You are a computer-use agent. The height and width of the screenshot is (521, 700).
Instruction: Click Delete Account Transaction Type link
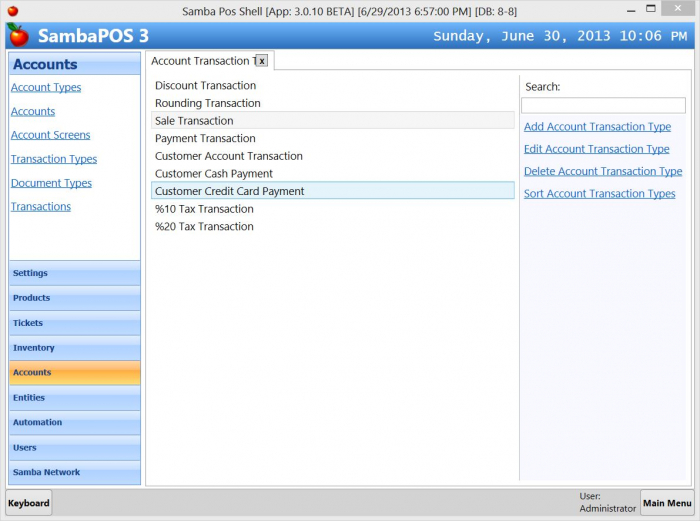pos(603,171)
